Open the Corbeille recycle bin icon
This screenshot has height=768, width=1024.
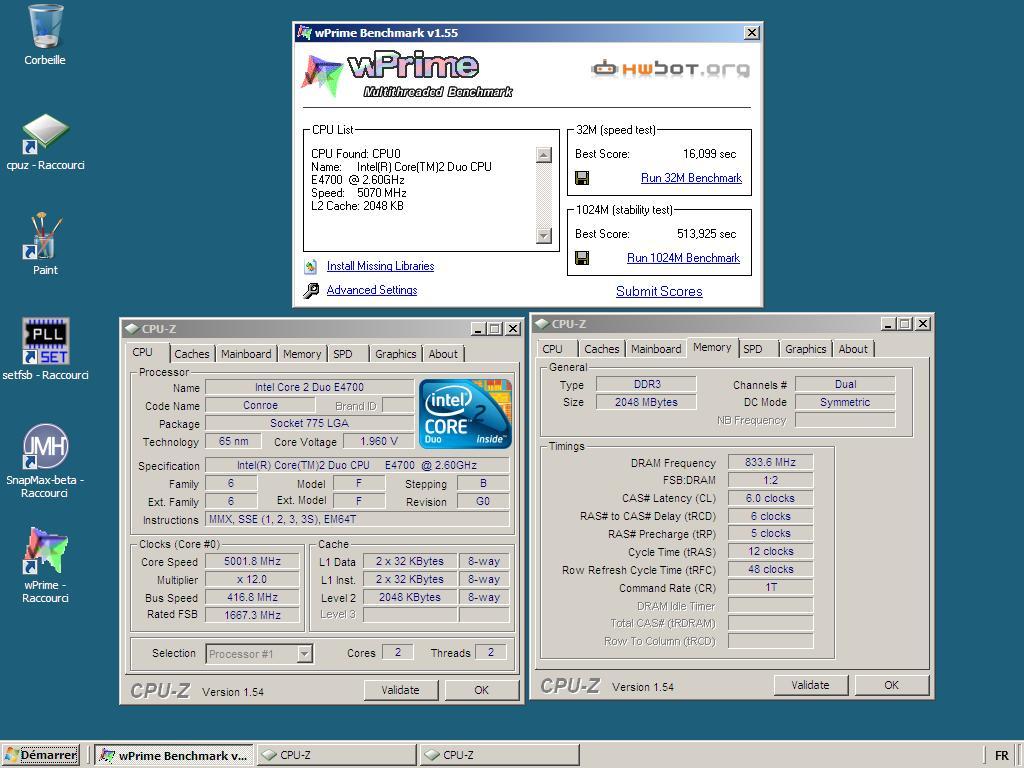point(45,26)
